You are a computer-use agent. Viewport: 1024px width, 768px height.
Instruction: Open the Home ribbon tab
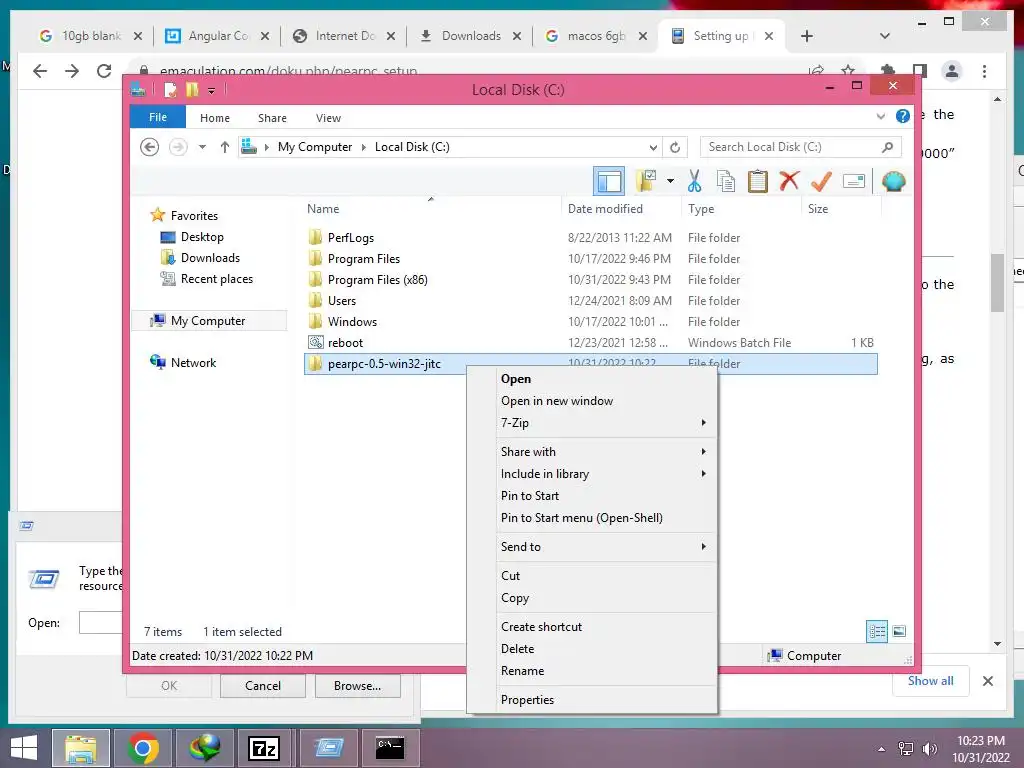(215, 118)
